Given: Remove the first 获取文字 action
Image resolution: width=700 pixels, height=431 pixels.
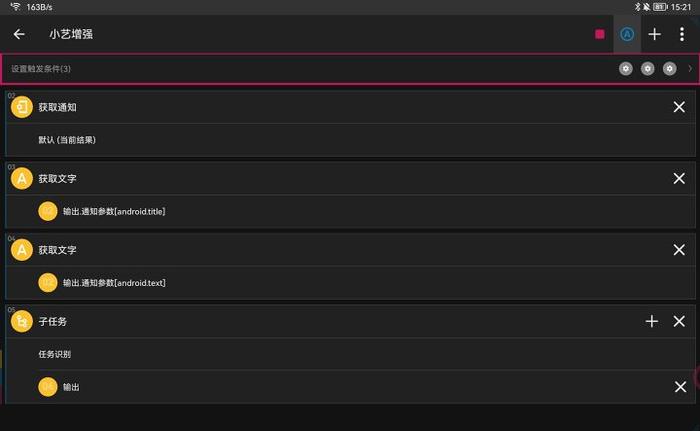Looking at the screenshot, I should click(x=679, y=179).
